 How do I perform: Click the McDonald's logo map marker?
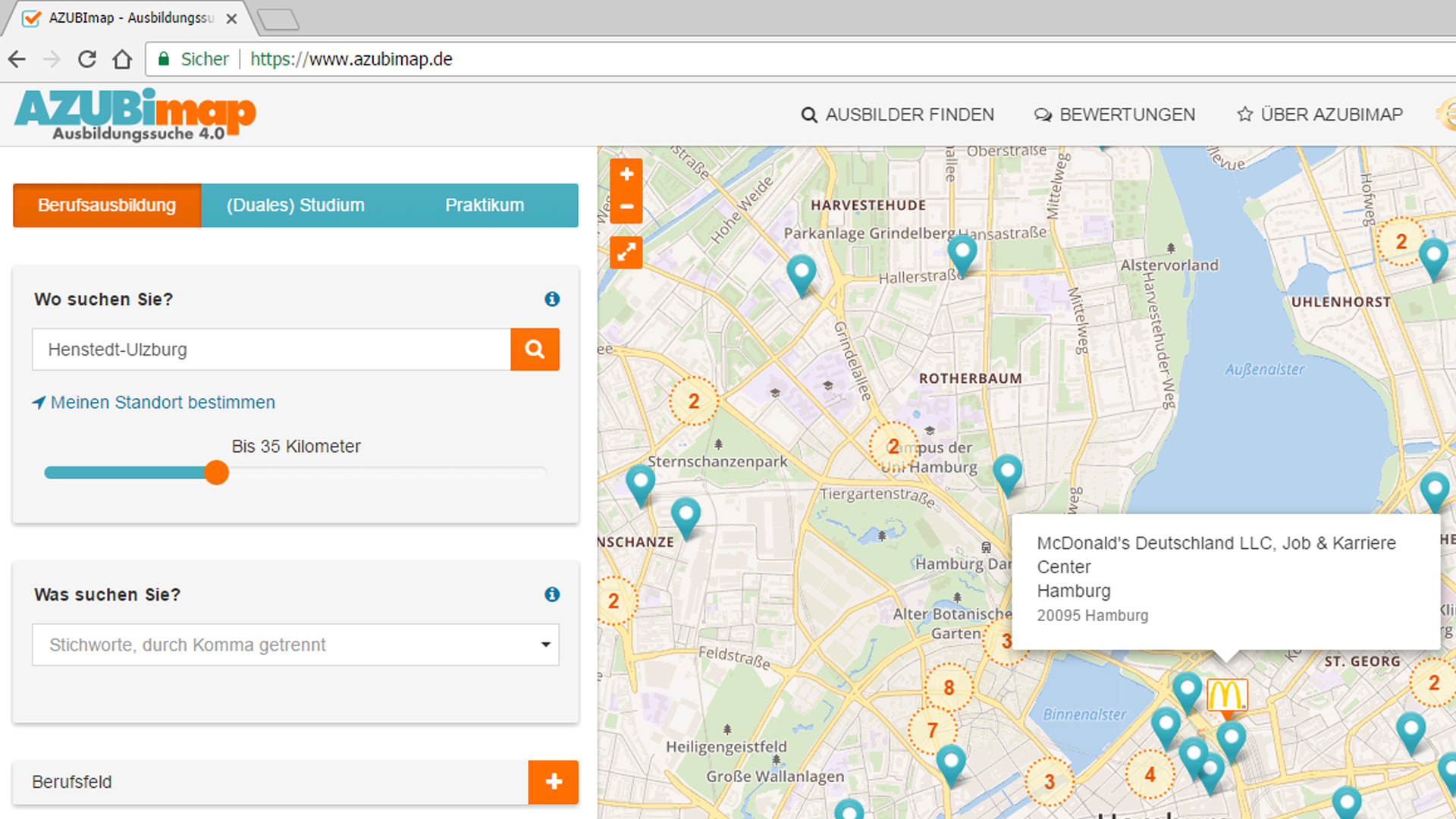1226,695
